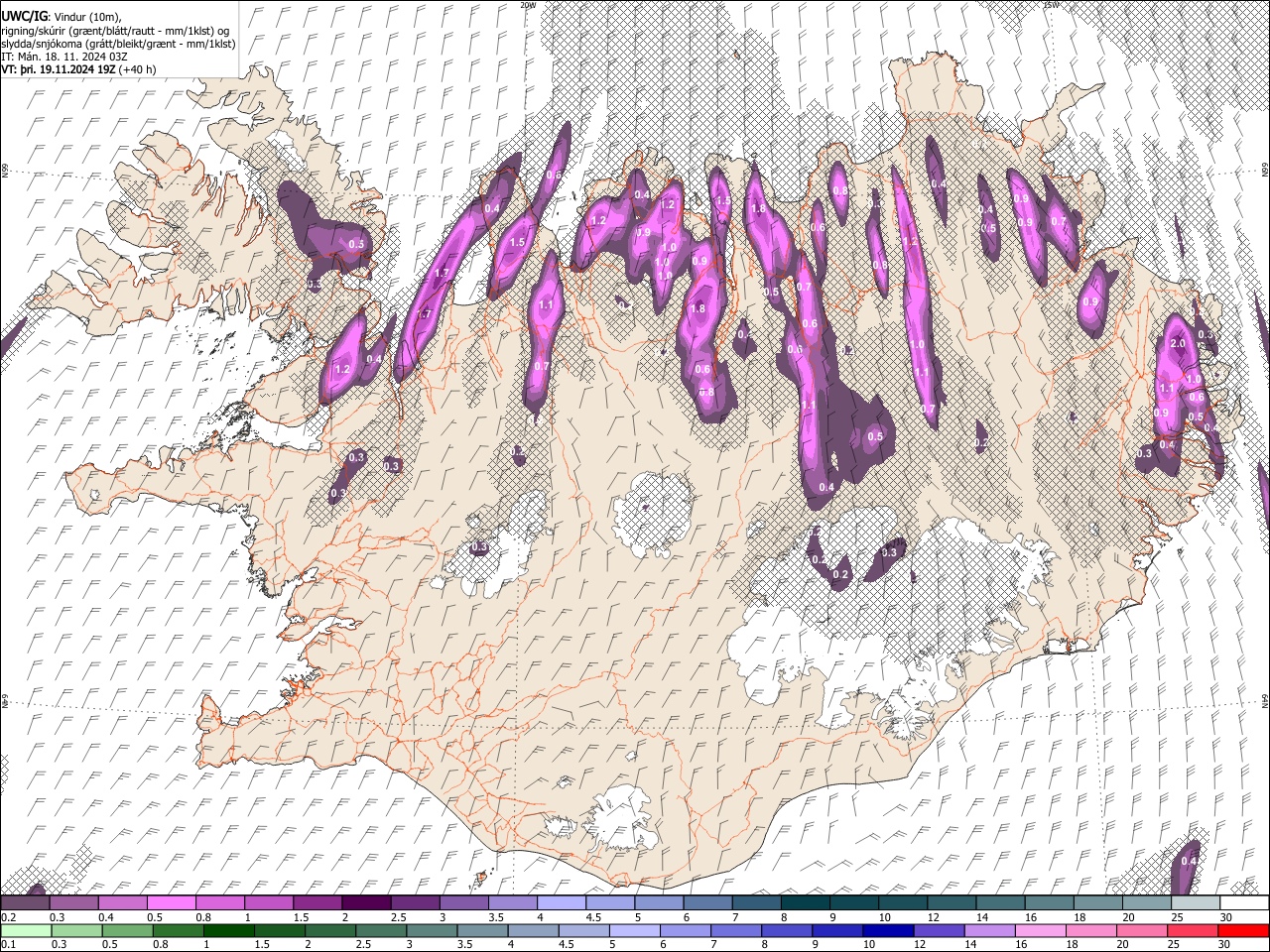The height and width of the screenshot is (952, 1270).
Task: Click the pink rain swatch between 18 and 20
Action: click(x=1091, y=930)
